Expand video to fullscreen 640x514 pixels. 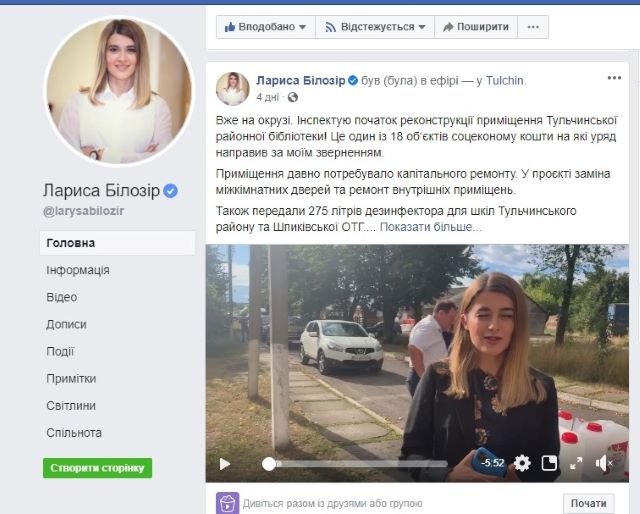coord(576,463)
